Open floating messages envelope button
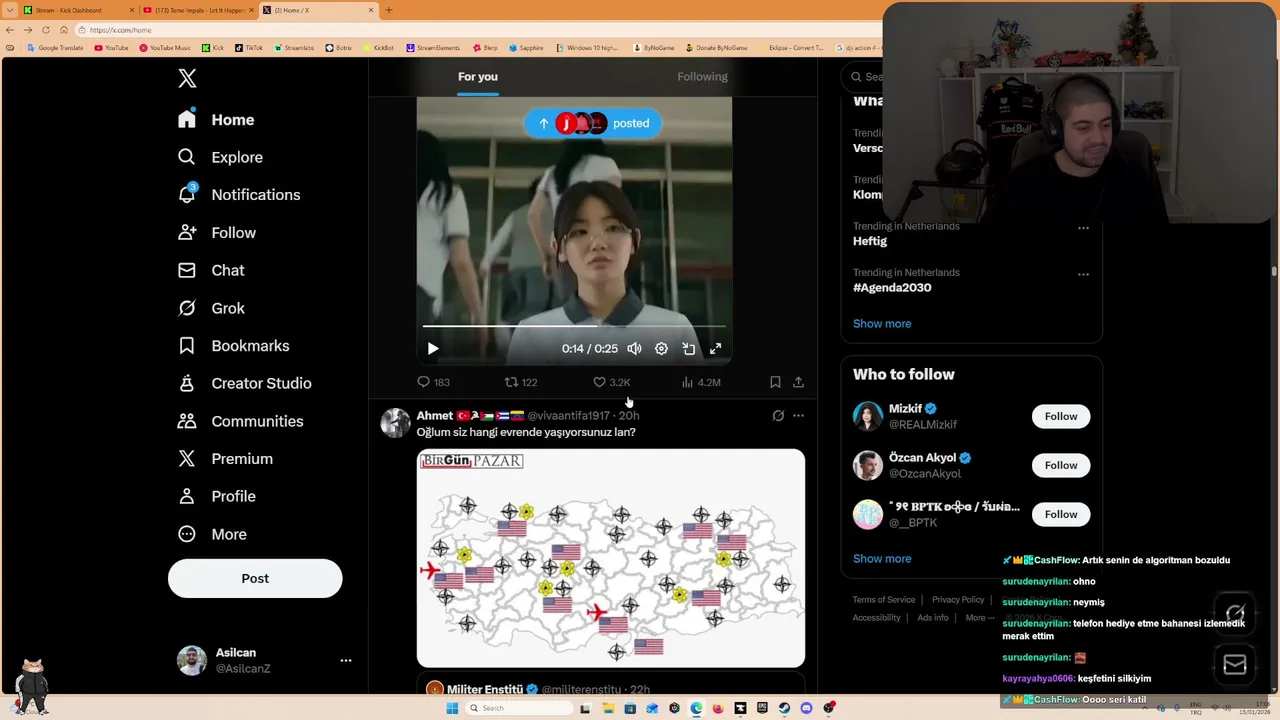Viewport: 1280px width, 720px height. (x=1235, y=664)
